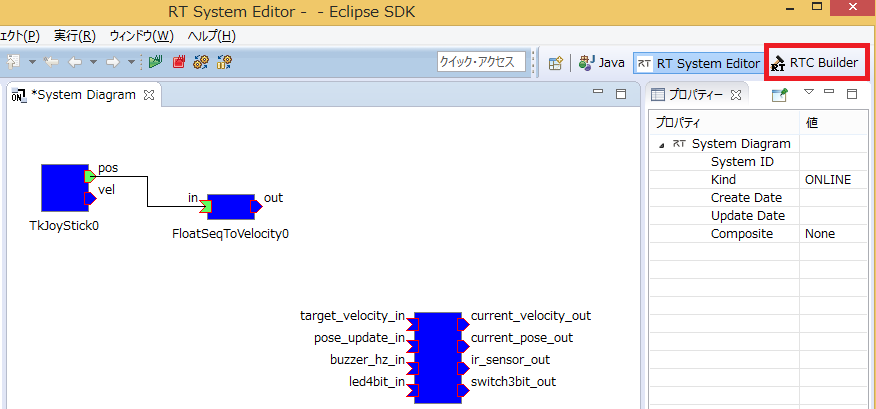The width and height of the screenshot is (876, 409).
Task: Open the ヘルプ(H) menu
Action: [212, 36]
